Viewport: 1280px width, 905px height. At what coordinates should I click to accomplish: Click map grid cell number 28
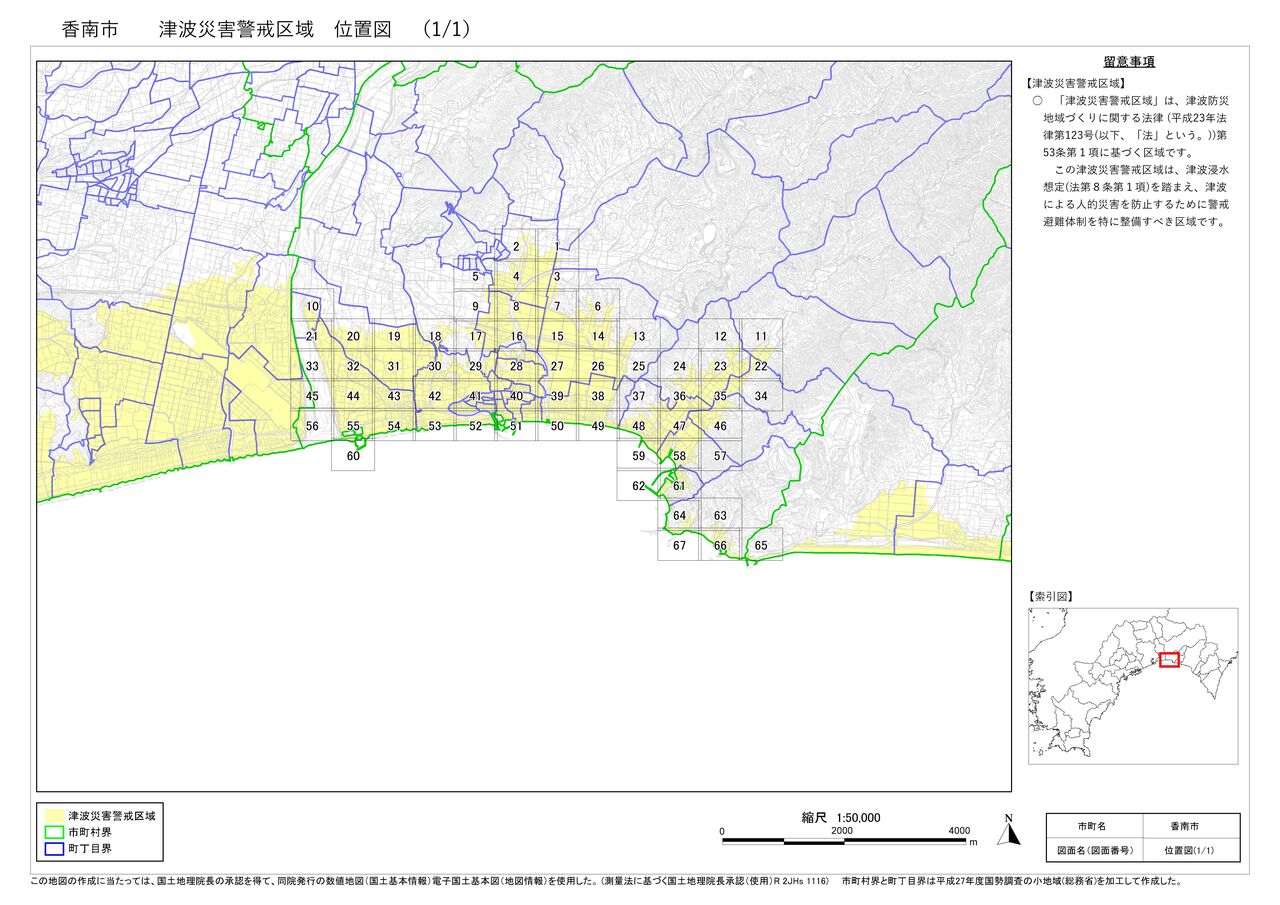pyautogui.click(x=516, y=366)
